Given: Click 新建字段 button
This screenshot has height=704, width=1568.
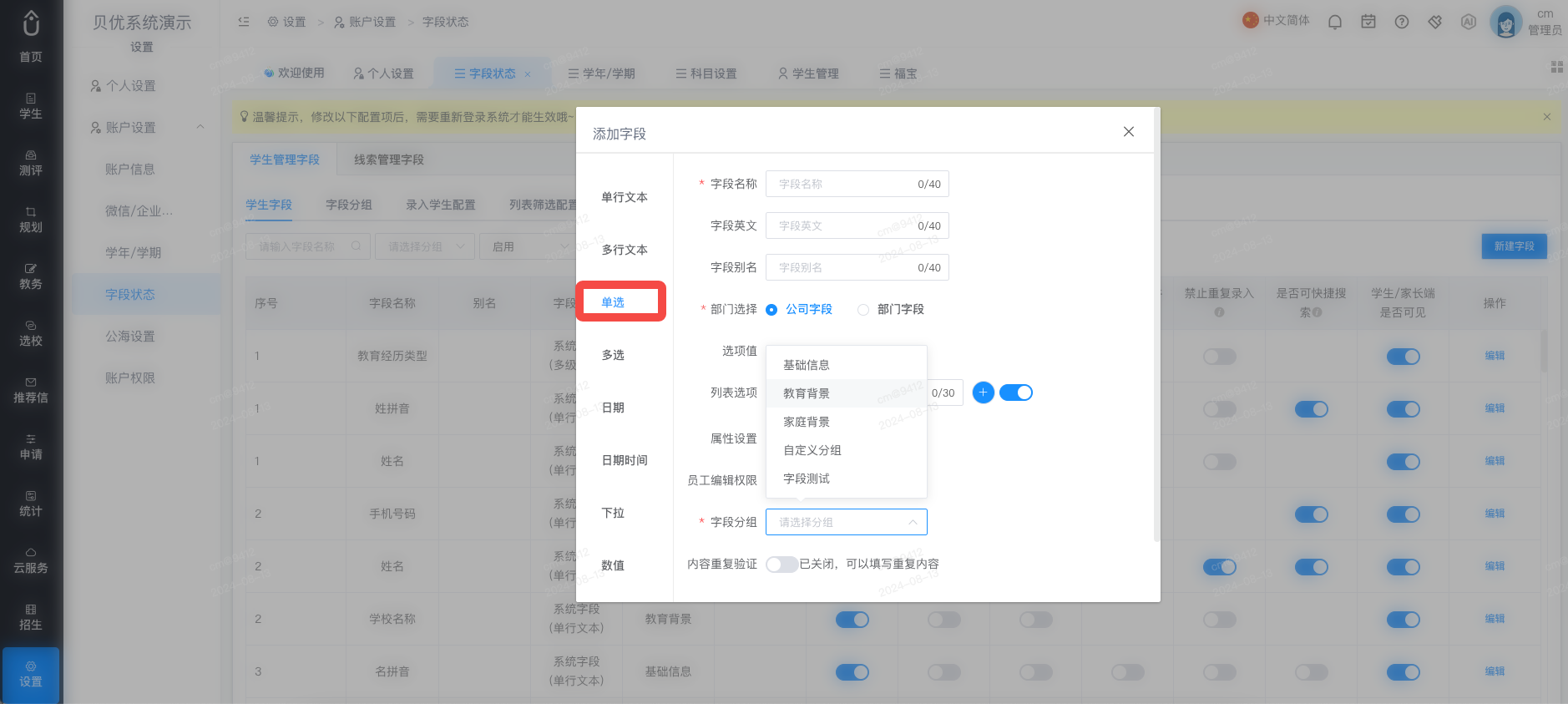Looking at the screenshot, I should [x=1514, y=246].
